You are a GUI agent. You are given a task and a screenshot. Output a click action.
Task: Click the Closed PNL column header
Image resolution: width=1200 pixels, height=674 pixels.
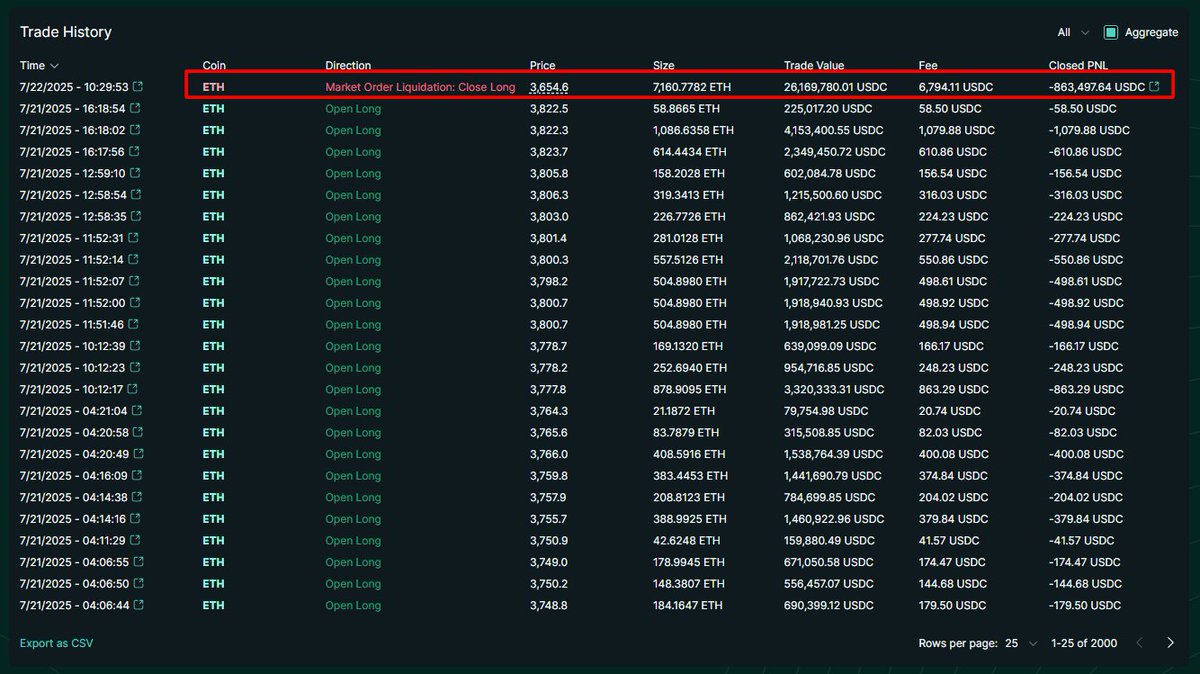coord(1080,65)
